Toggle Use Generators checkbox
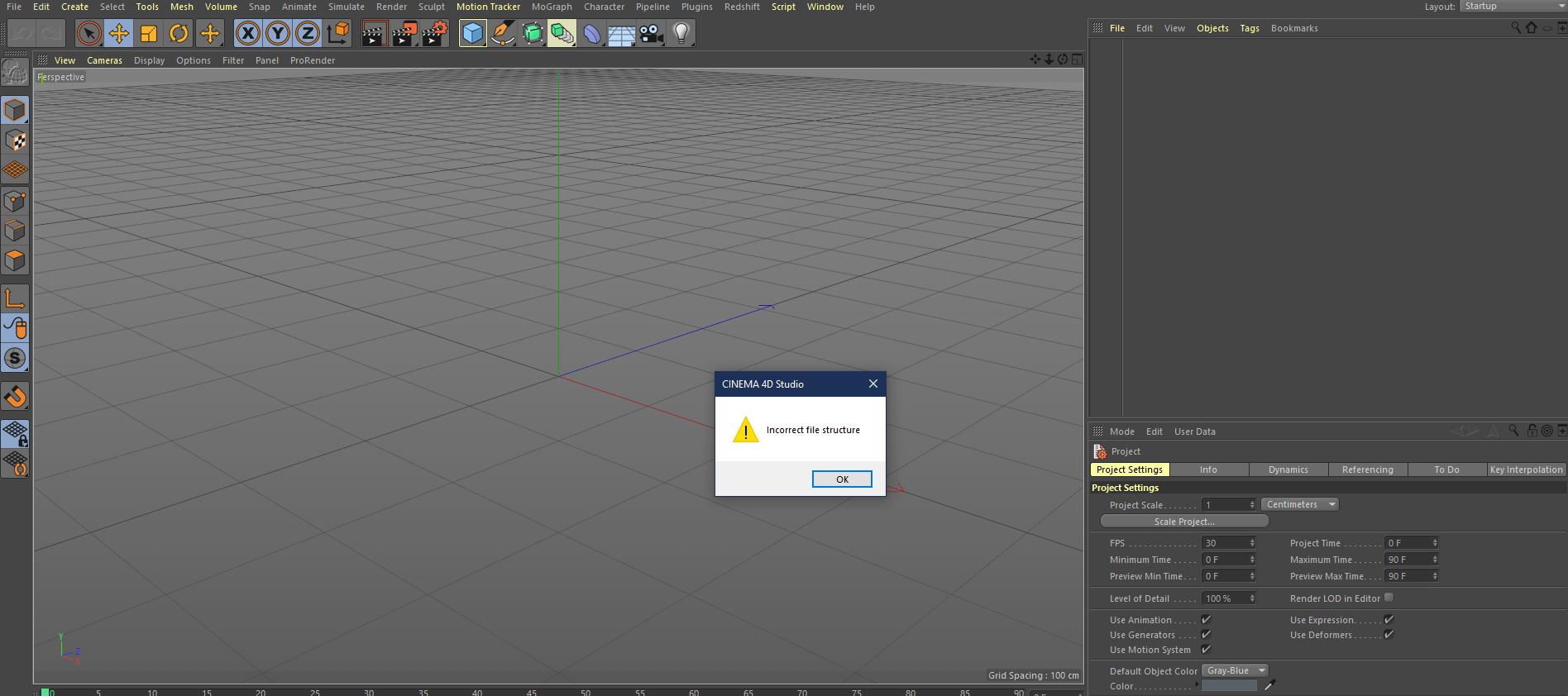1568x696 pixels. tap(1206, 635)
